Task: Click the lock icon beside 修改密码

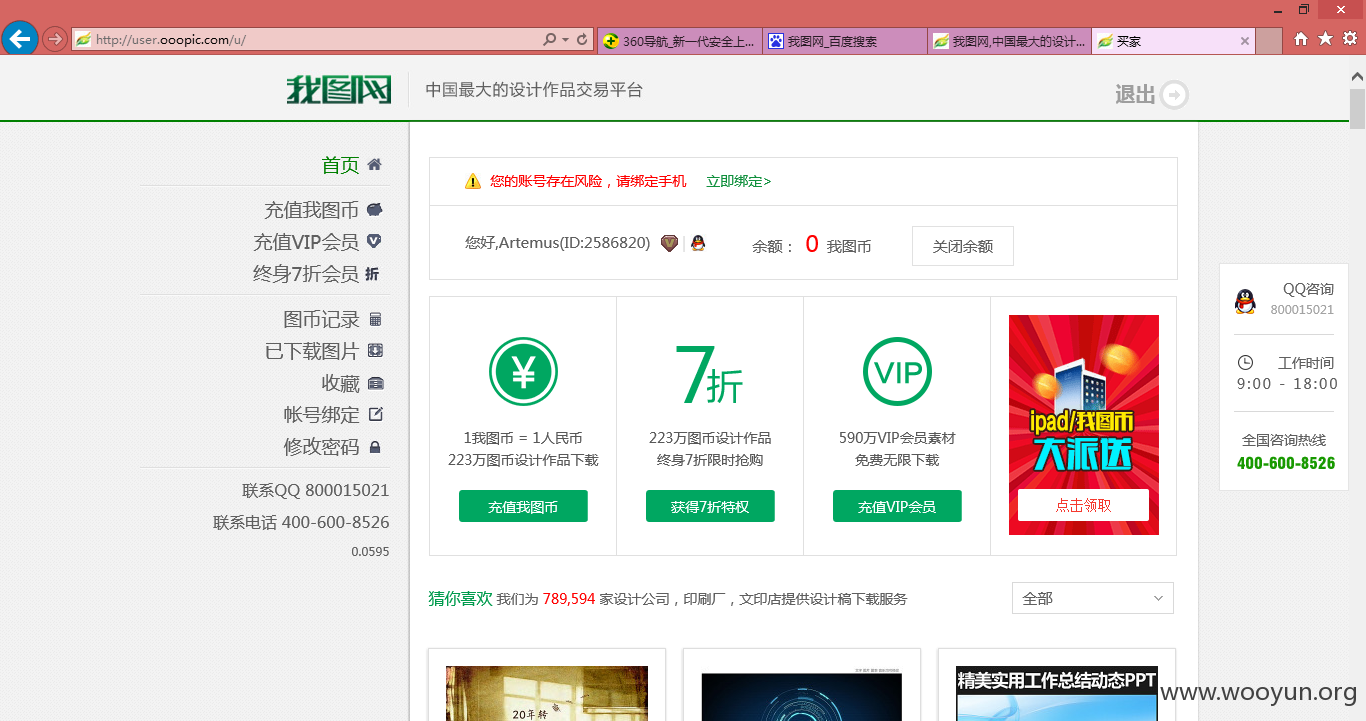Action: point(376,447)
